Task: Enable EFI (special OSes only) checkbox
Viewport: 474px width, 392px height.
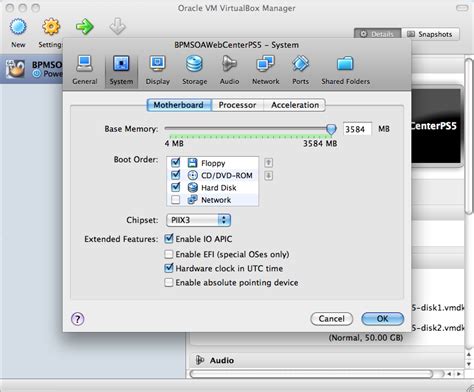Action: (169, 254)
